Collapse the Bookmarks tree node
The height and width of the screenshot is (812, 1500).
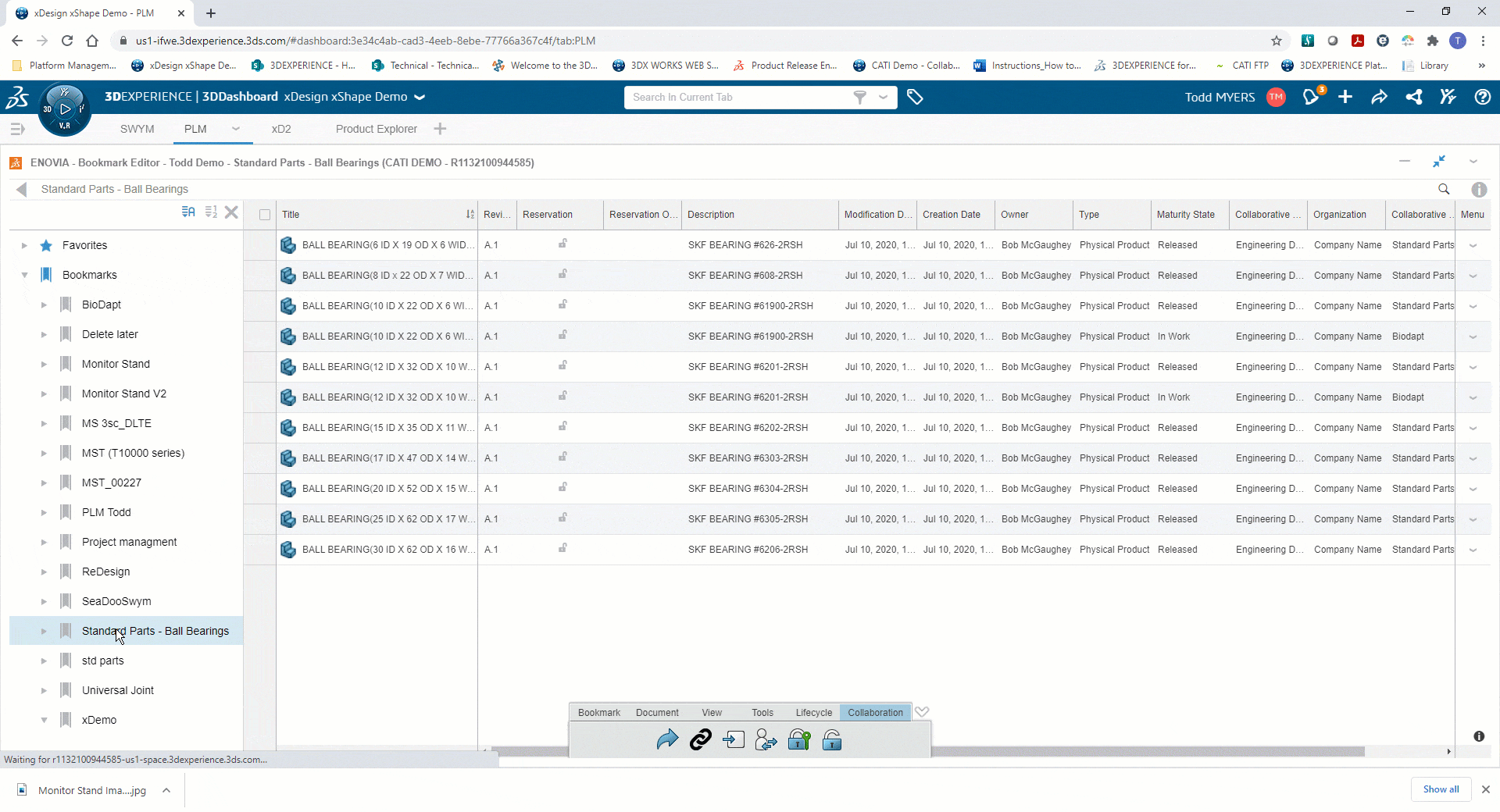tap(24, 275)
